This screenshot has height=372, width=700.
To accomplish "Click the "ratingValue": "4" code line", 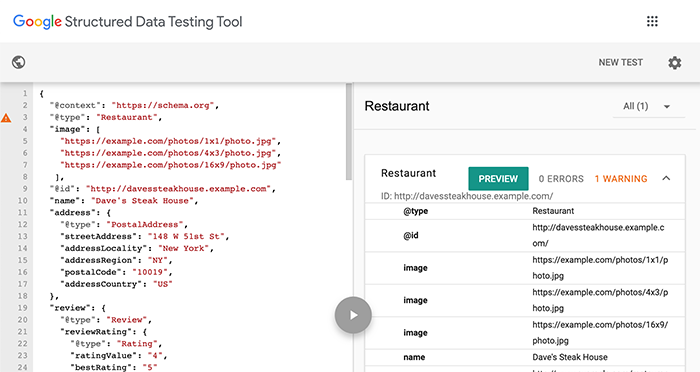I will 119,355.
